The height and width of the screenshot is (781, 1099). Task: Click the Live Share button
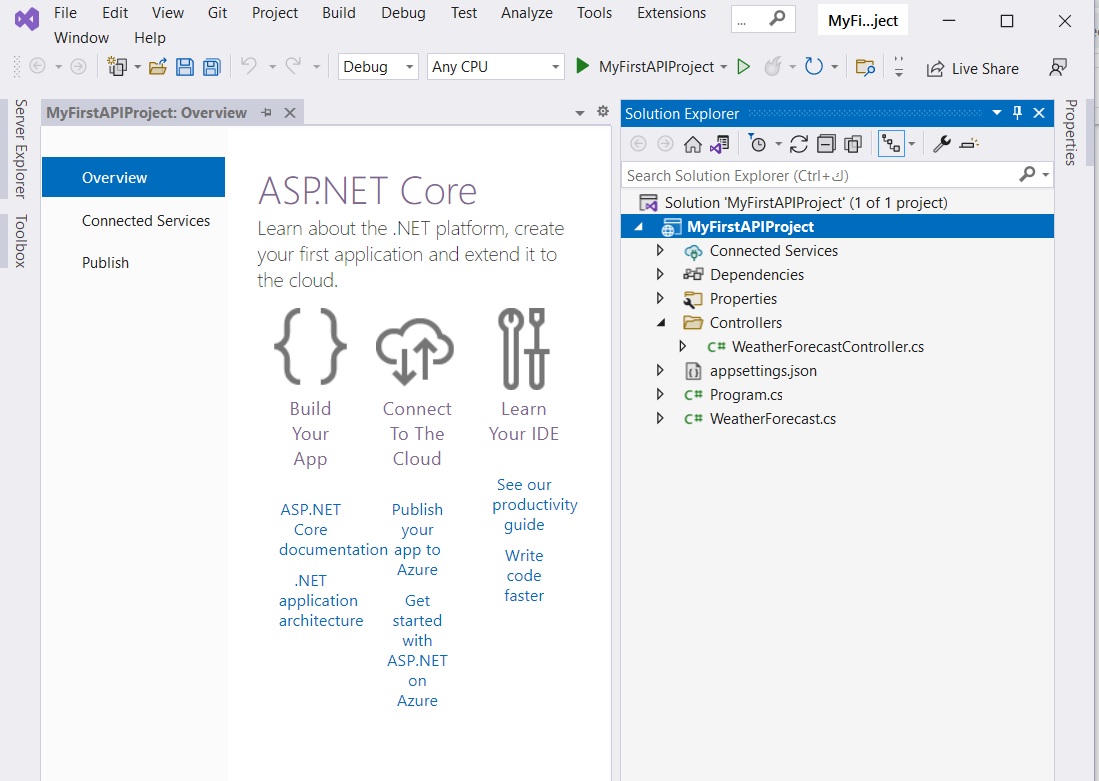coord(973,68)
